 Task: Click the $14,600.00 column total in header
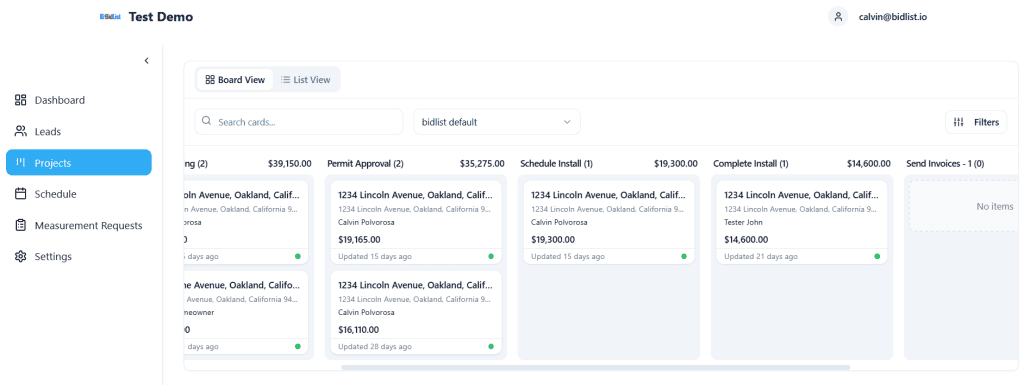click(869, 163)
